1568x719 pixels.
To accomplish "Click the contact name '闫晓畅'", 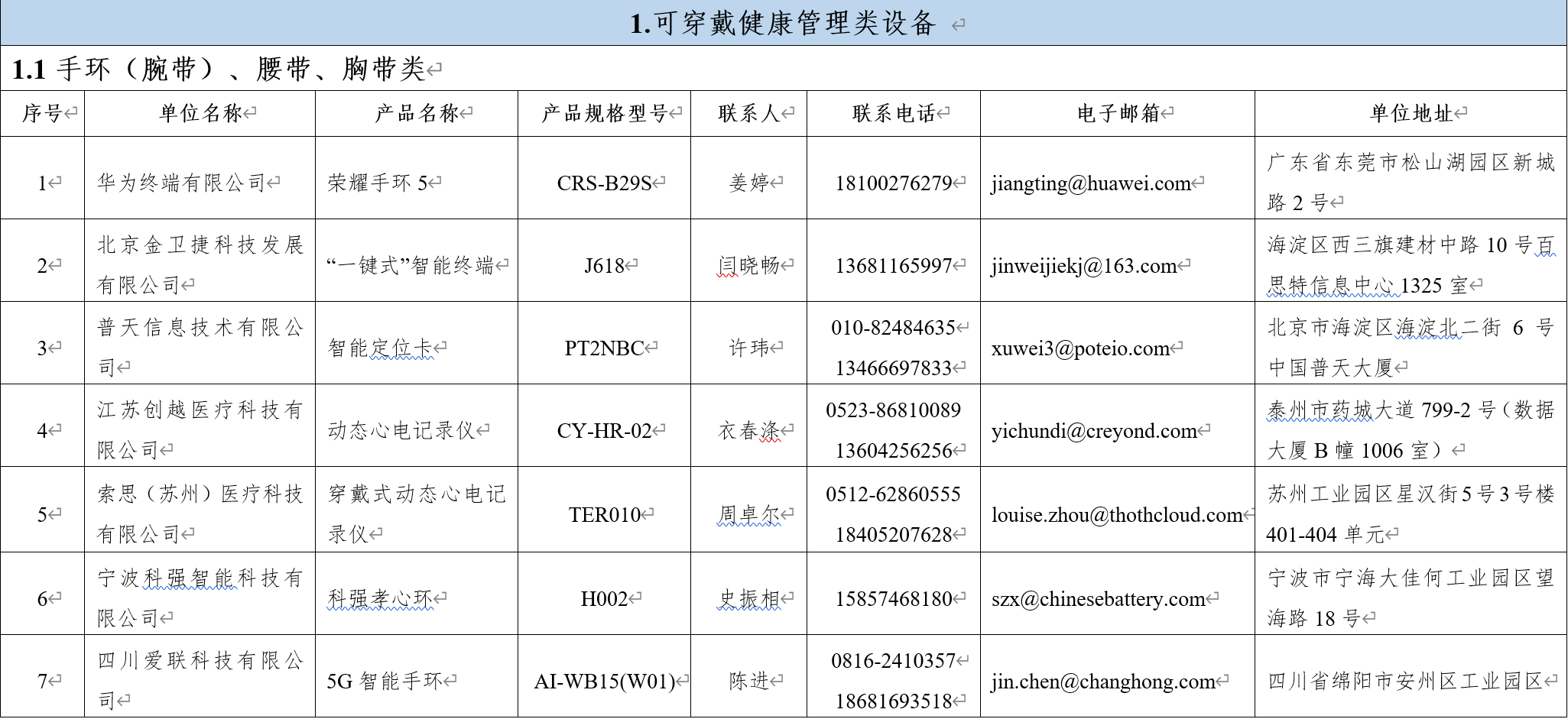I will pos(749,265).
